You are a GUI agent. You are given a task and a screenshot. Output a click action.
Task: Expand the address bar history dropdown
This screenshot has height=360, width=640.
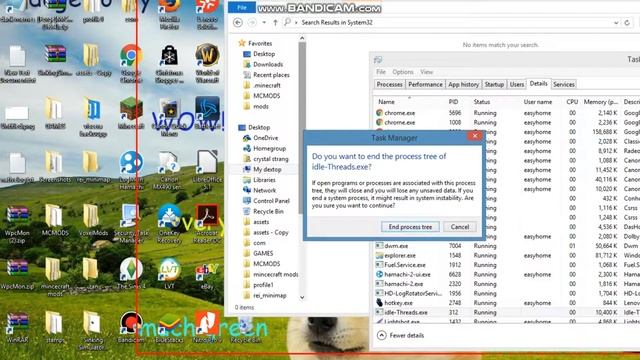click(x=616, y=23)
